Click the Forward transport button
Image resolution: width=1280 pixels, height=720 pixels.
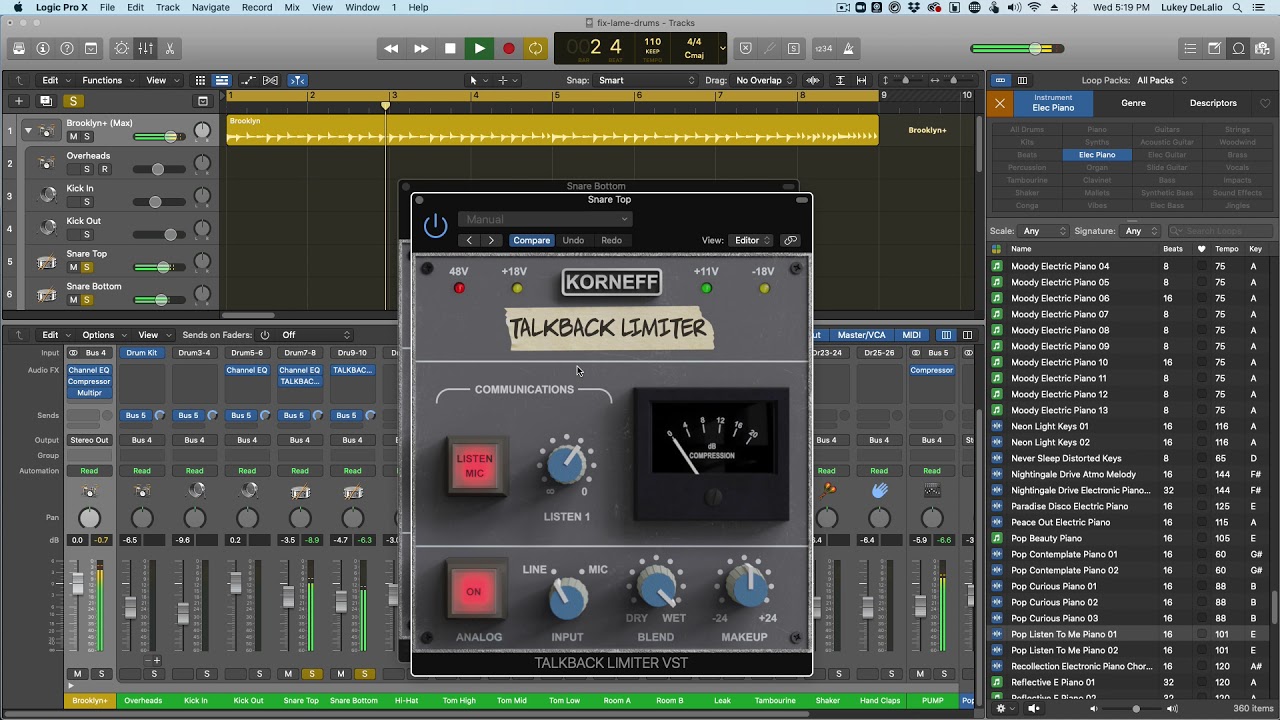[421, 48]
